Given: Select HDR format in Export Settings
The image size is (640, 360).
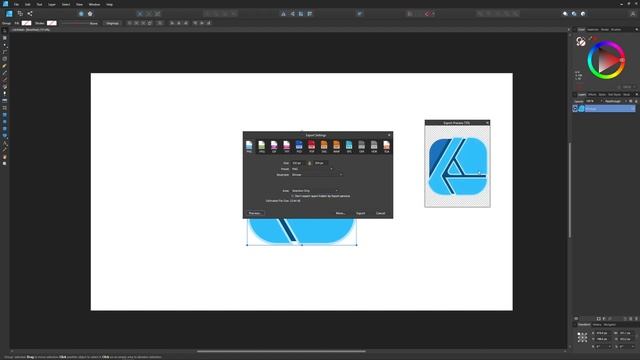Looking at the screenshot, I should [x=374, y=146].
